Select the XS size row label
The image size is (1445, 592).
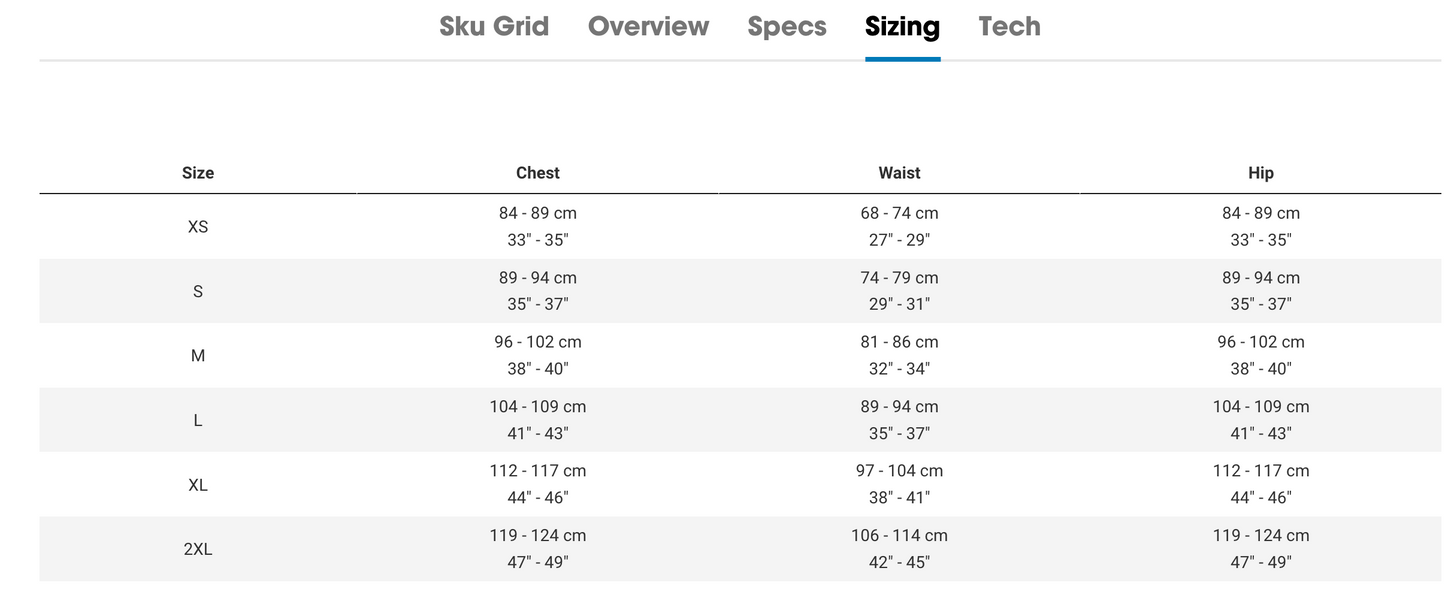[198, 227]
